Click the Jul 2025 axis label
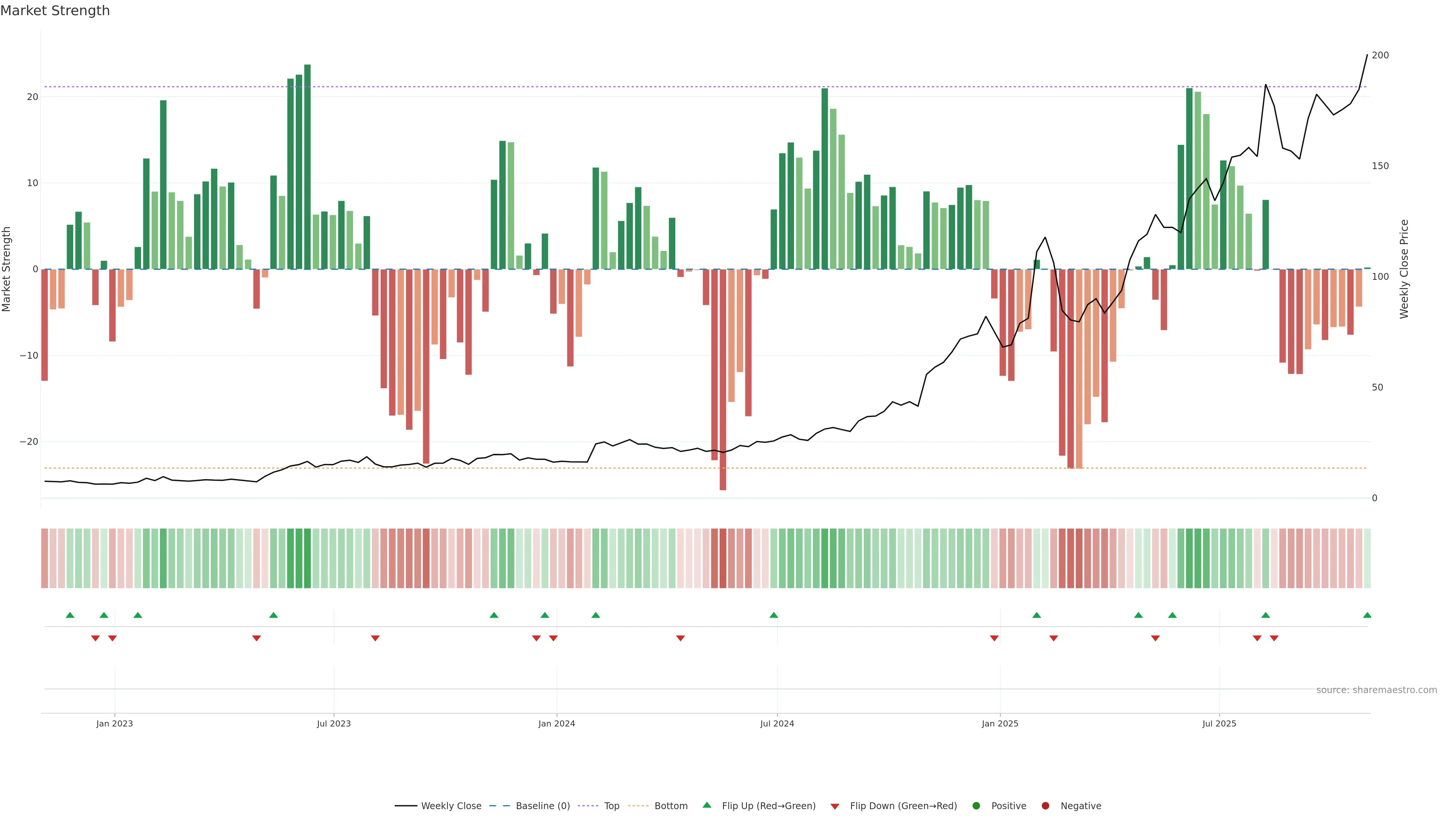The width and height of the screenshot is (1456, 819). pos(1219,723)
